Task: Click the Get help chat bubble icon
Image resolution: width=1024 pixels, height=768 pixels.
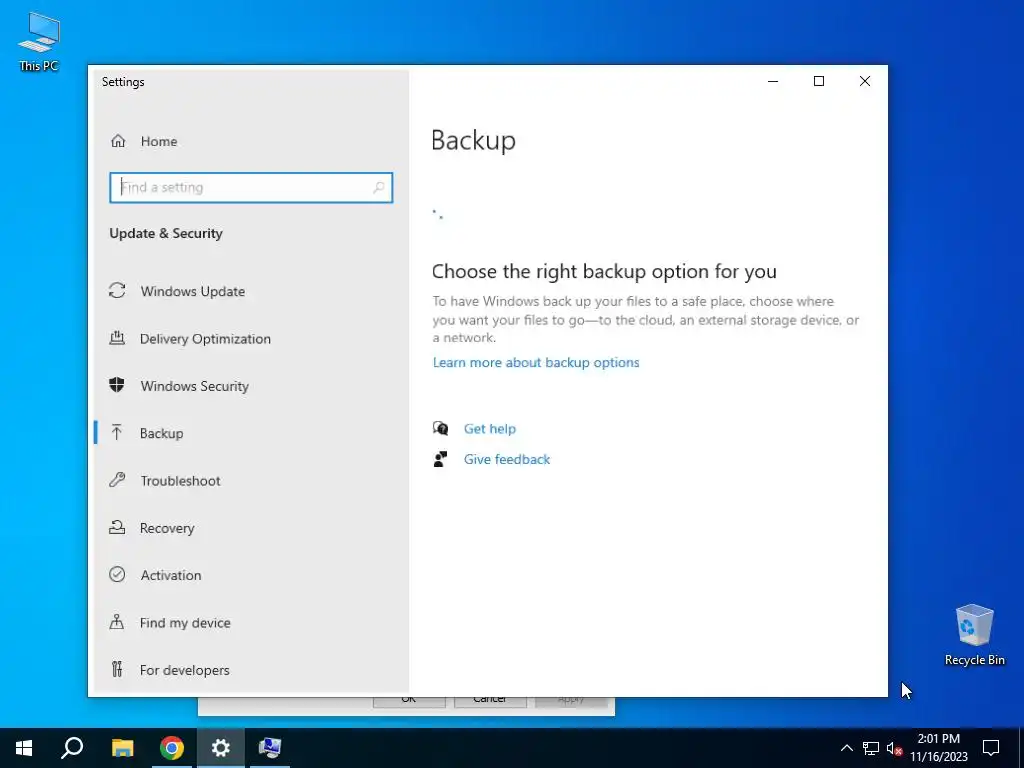Action: (441, 428)
